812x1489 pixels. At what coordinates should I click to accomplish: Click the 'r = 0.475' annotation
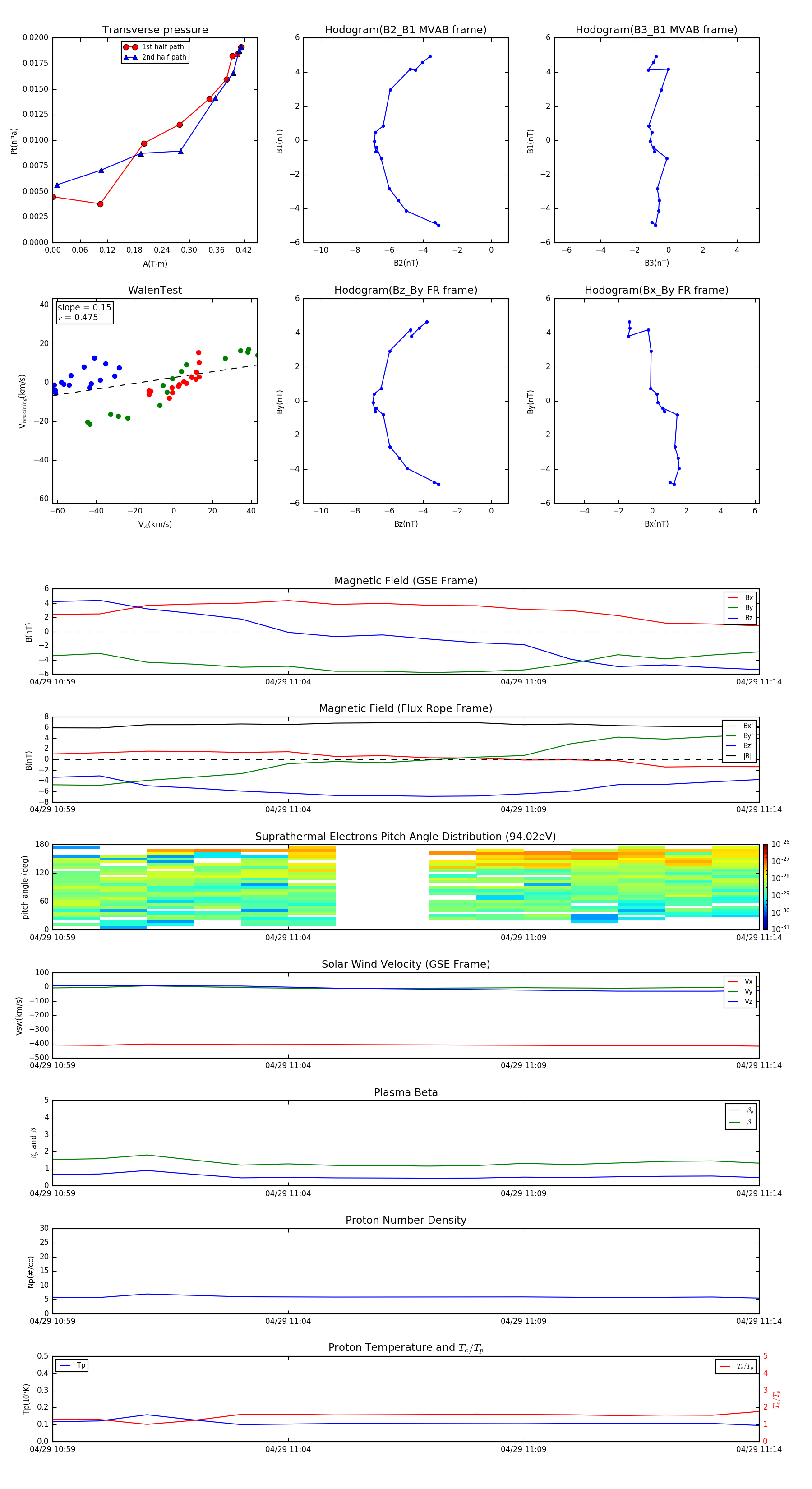pyautogui.click(x=78, y=317)
